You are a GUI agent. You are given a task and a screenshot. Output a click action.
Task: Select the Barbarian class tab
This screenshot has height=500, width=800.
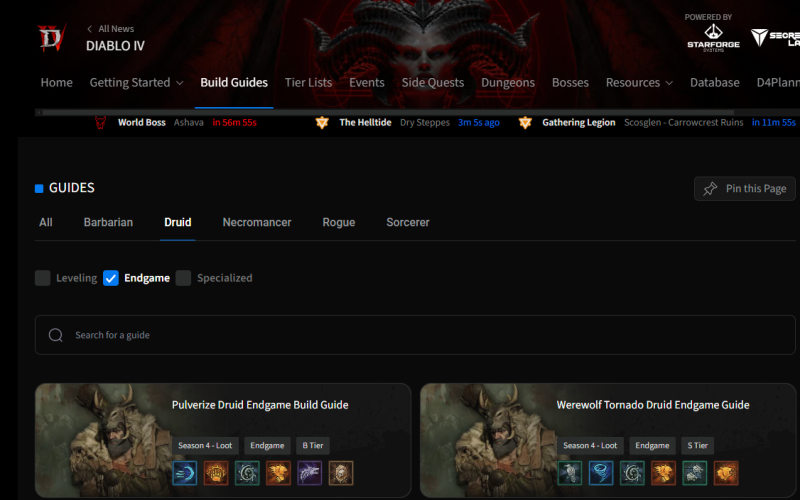(x=108, y=222)
